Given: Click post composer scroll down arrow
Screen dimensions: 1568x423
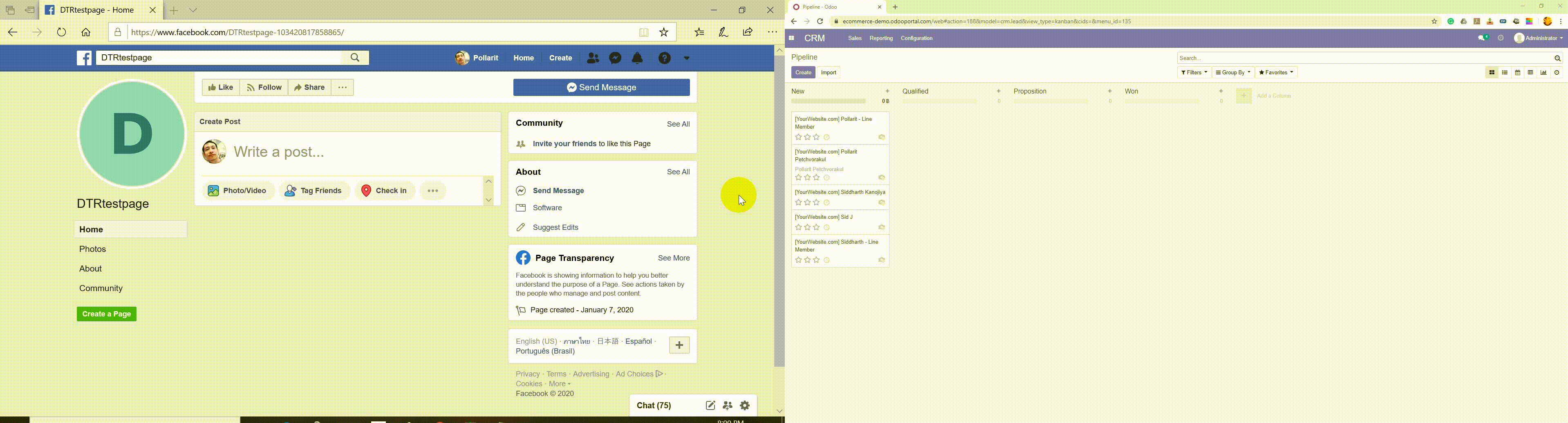Looking at the screenshot, I should pos(489,200).
